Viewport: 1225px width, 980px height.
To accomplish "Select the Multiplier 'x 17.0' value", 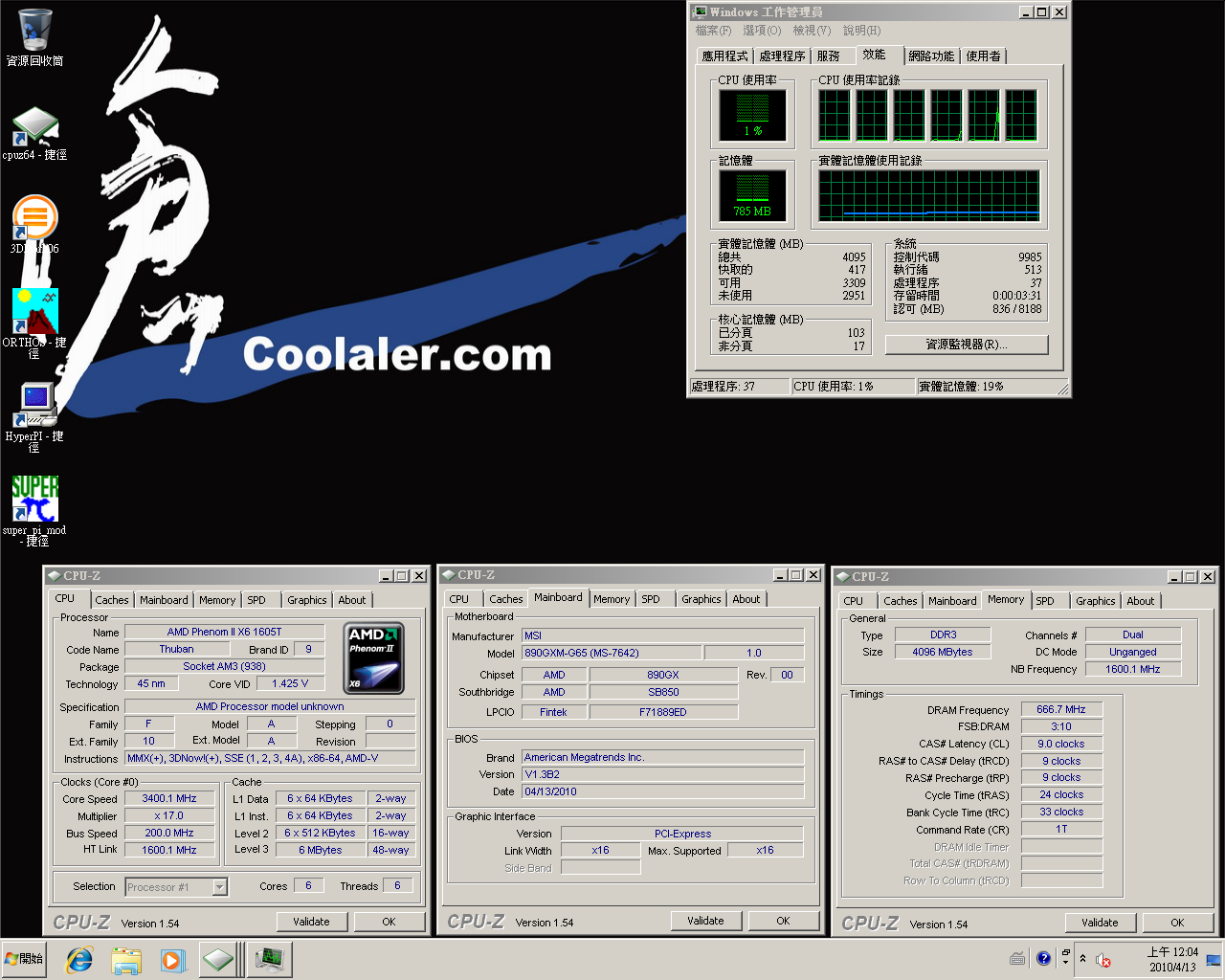I will 169,815.
